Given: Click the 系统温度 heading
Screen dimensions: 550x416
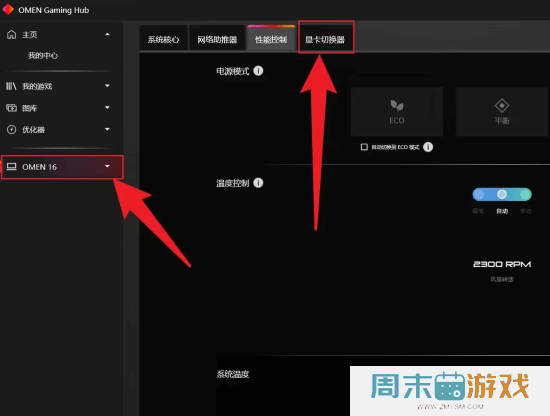Looking at the screenshot, I should tap(233, 374).
